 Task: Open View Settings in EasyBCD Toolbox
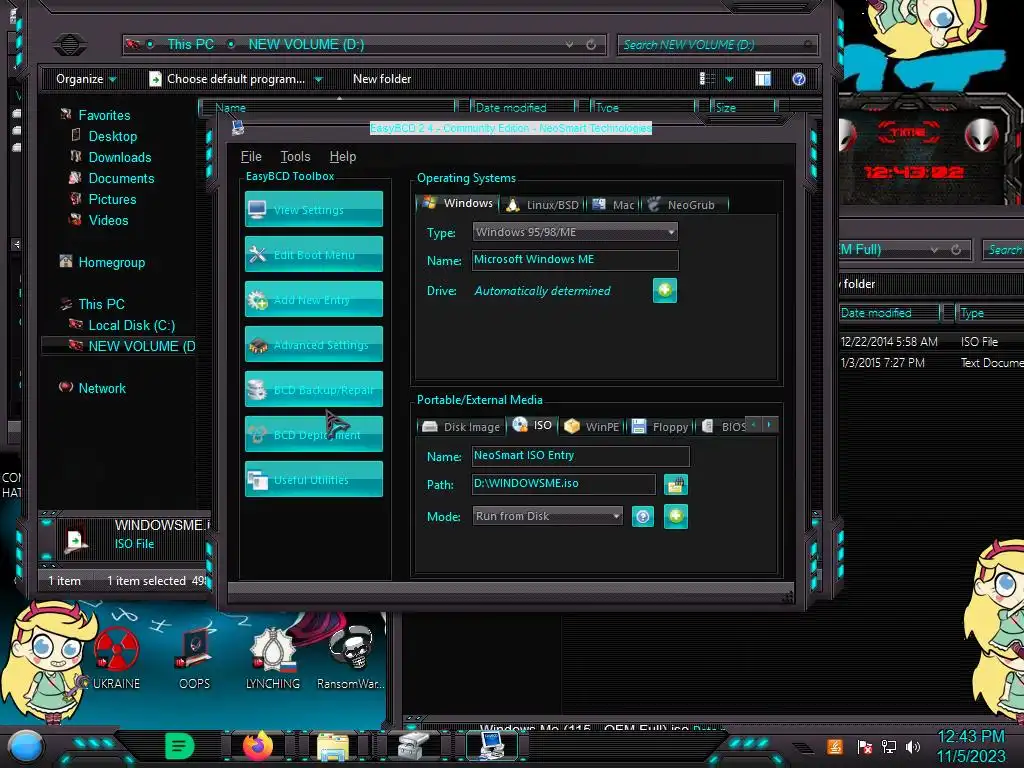point(313,210)
